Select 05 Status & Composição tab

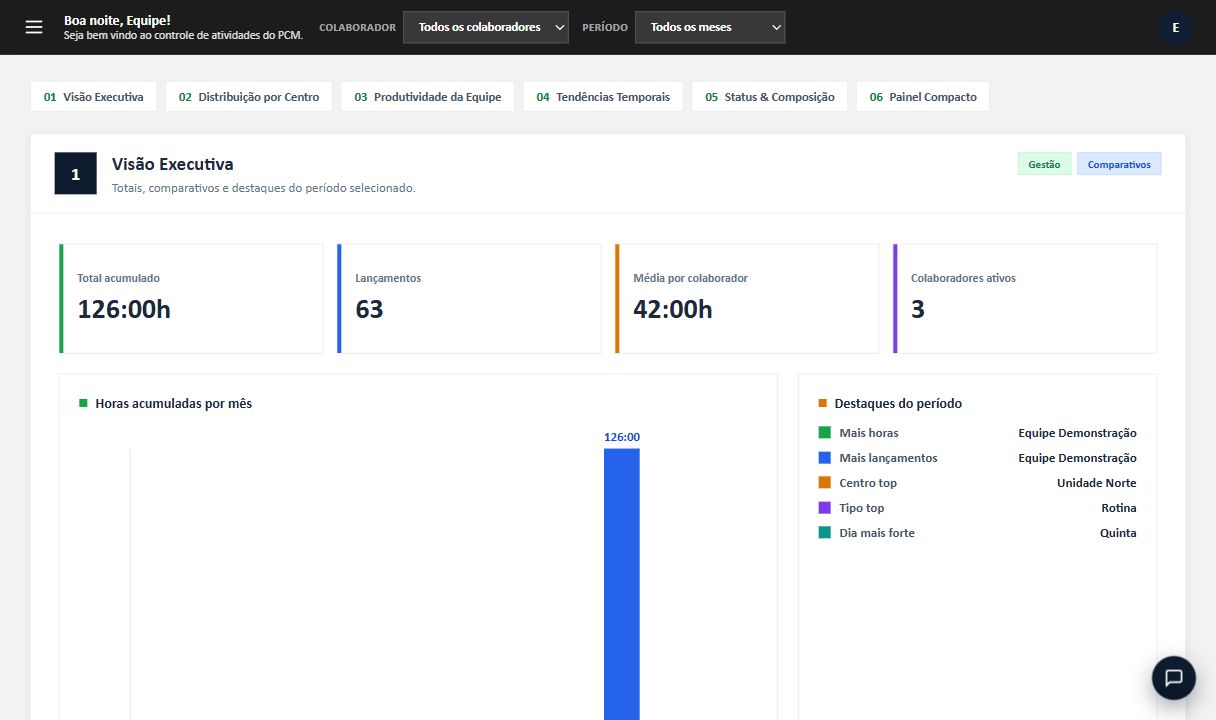[770, 97]
